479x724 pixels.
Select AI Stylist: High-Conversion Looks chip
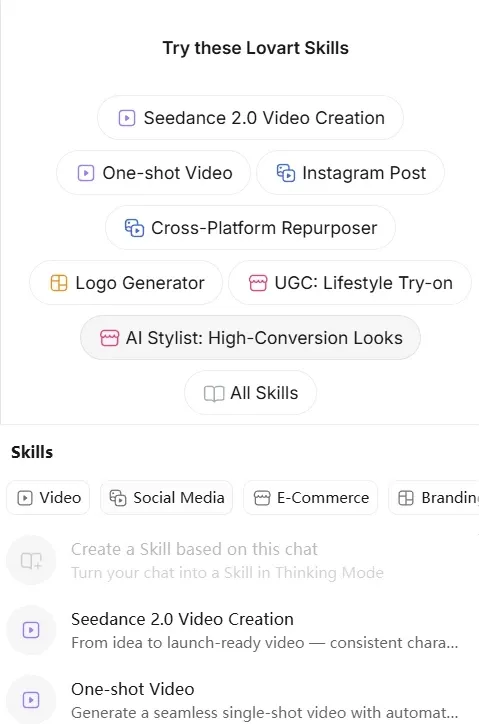click(250, 338)
